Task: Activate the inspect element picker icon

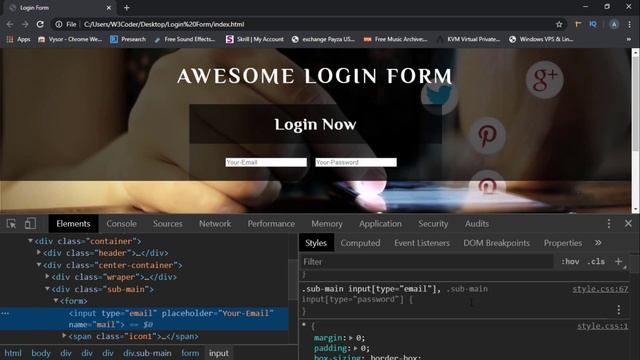Action: tap(11, 224)
